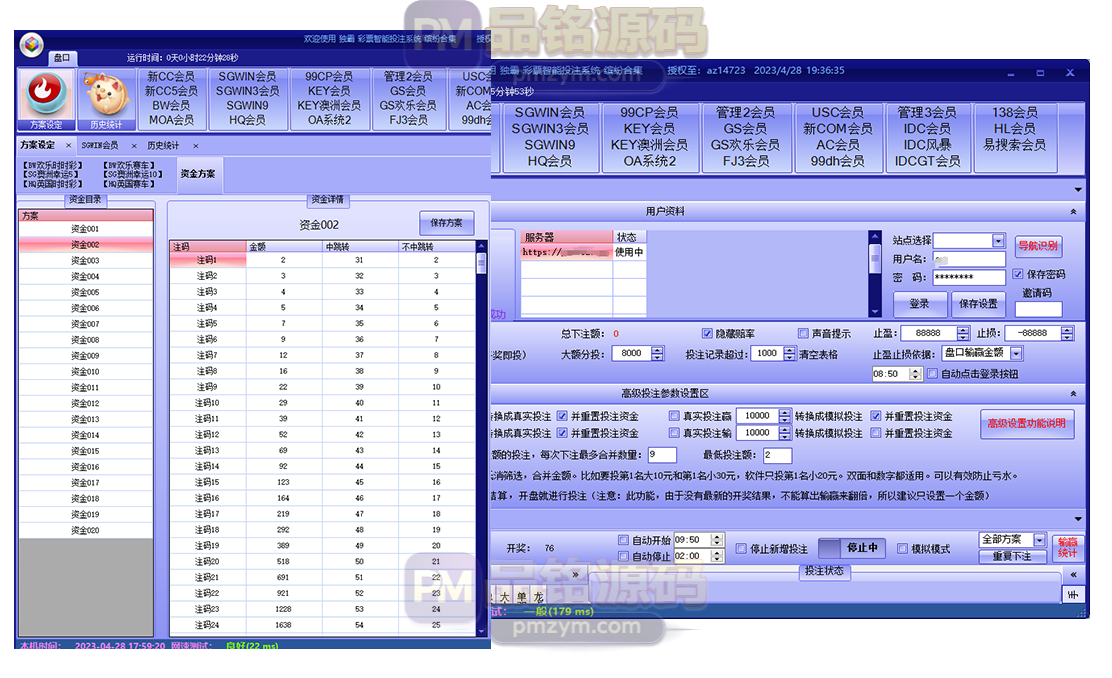The image size is (1112, 678).
Task: Open the 止盈止损依据 dropdown showing 盘口输赢金额
Action: click(x=1016, y=353)
